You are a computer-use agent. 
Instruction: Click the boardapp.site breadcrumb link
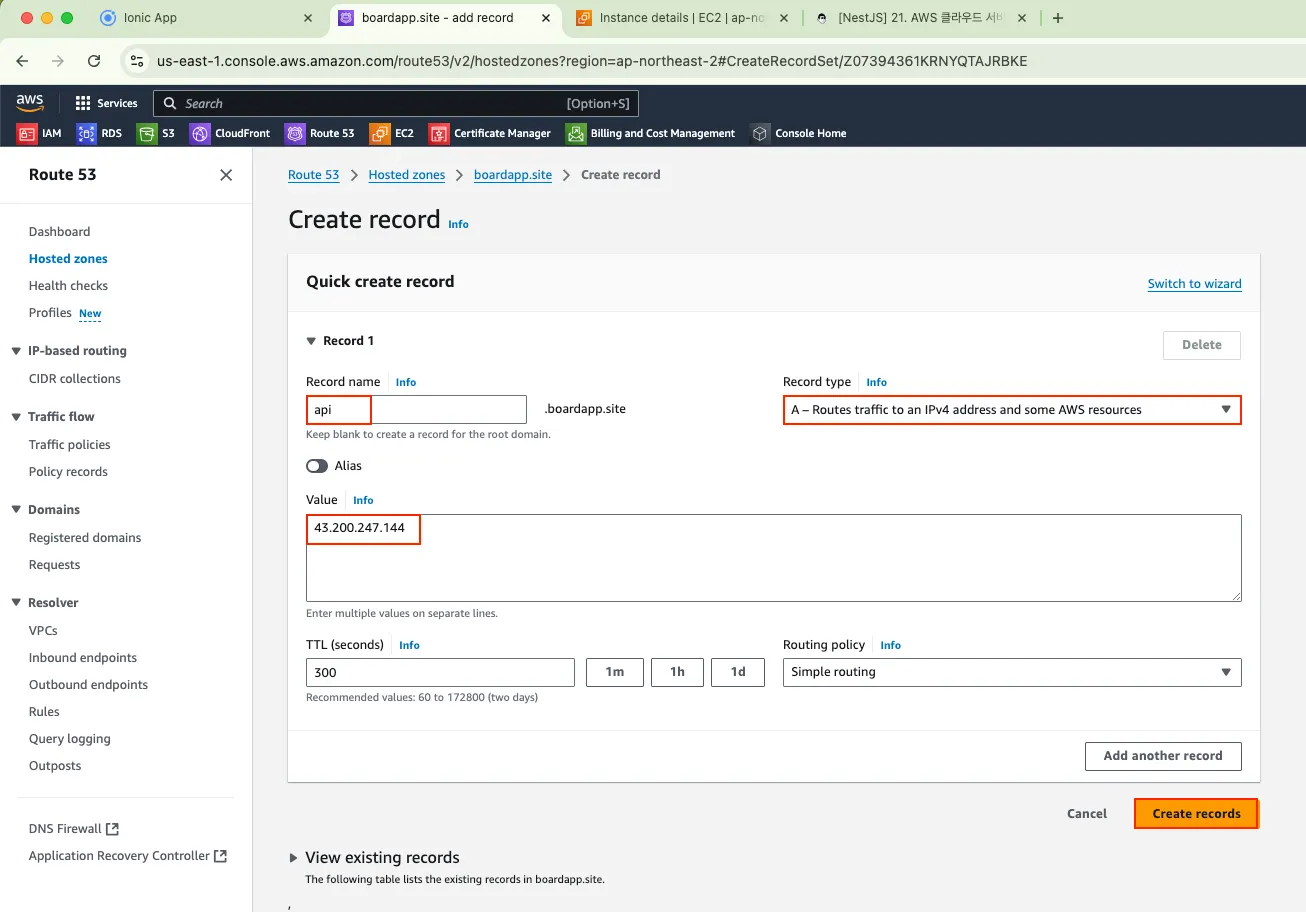[513, 175]
